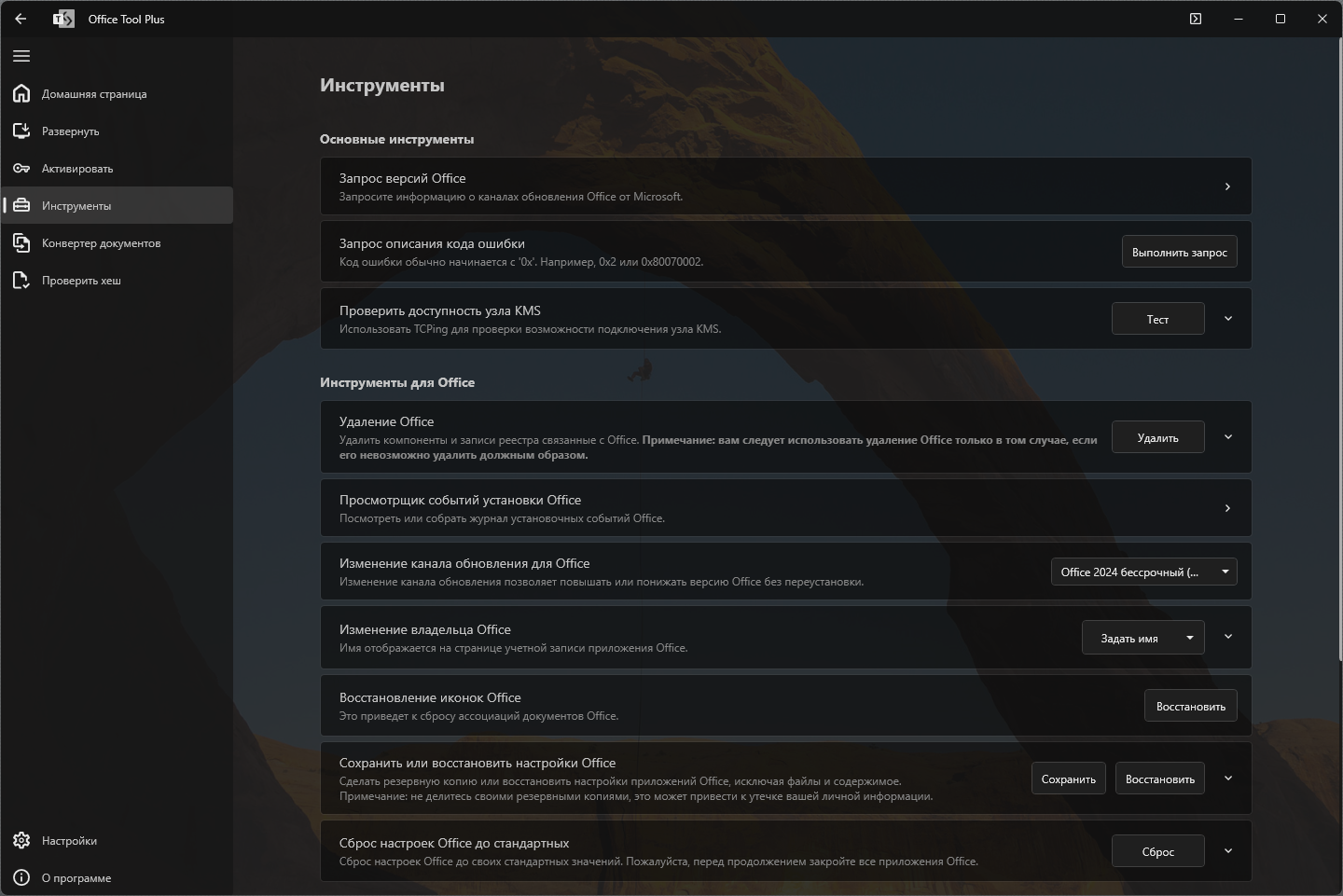Click the О программе info icon
The image size is (1343, 896).
tap(21, 877)
